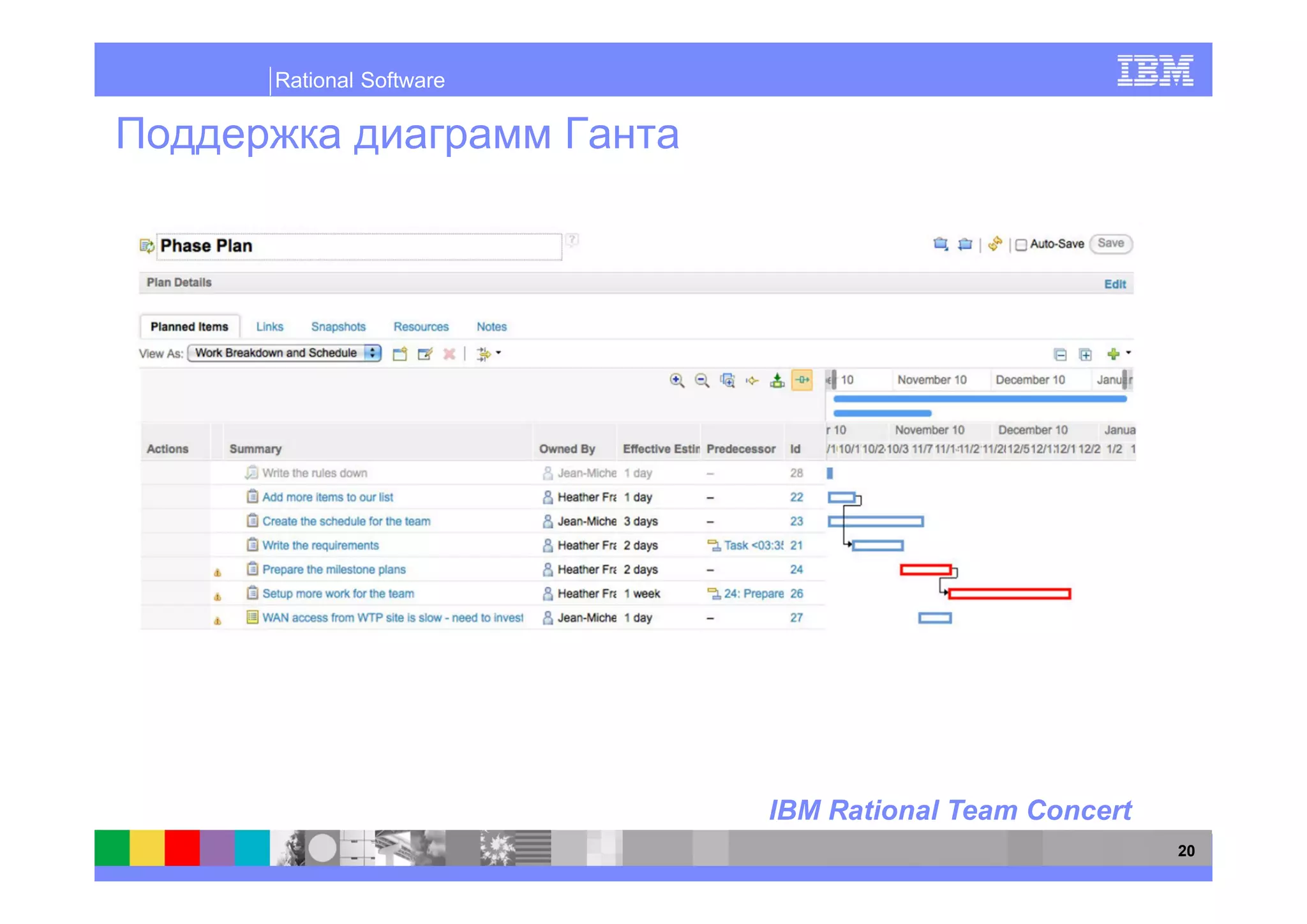Open the dropdown arrow next to green plus
Image resolution: width=1307 pixels, height=924 pixels.
(1128, 353)
